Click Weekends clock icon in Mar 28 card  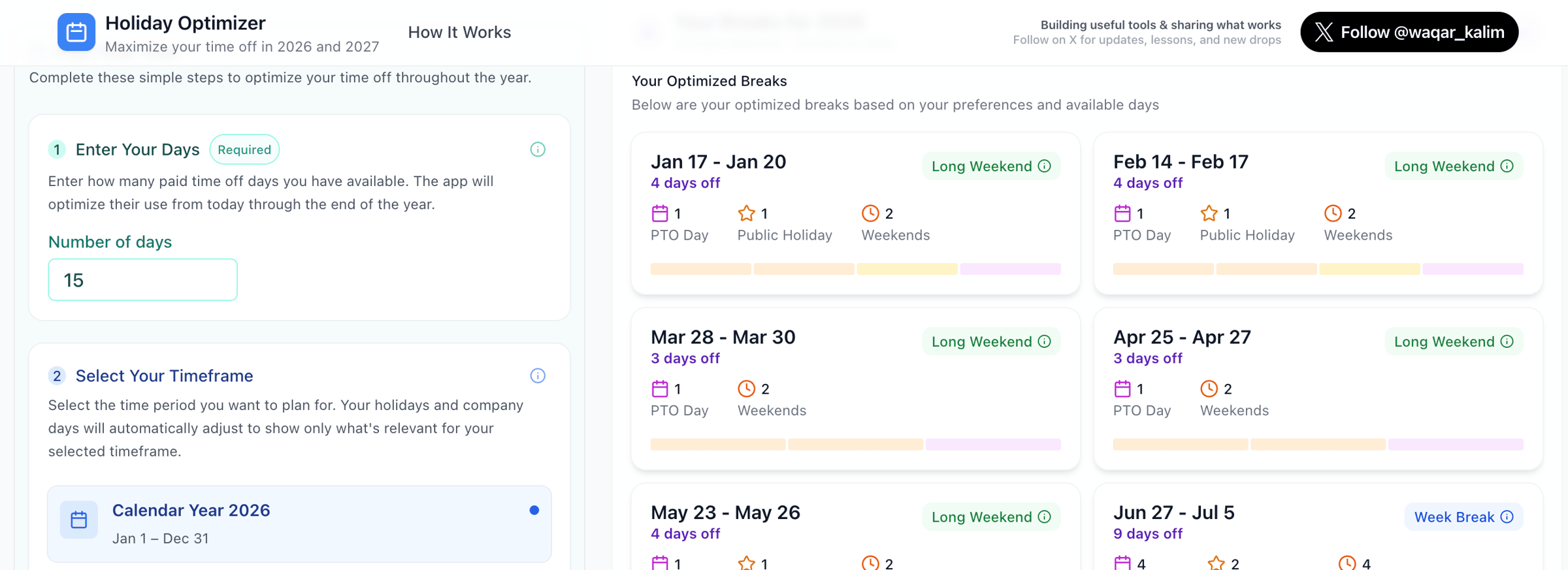coord(746,388)
